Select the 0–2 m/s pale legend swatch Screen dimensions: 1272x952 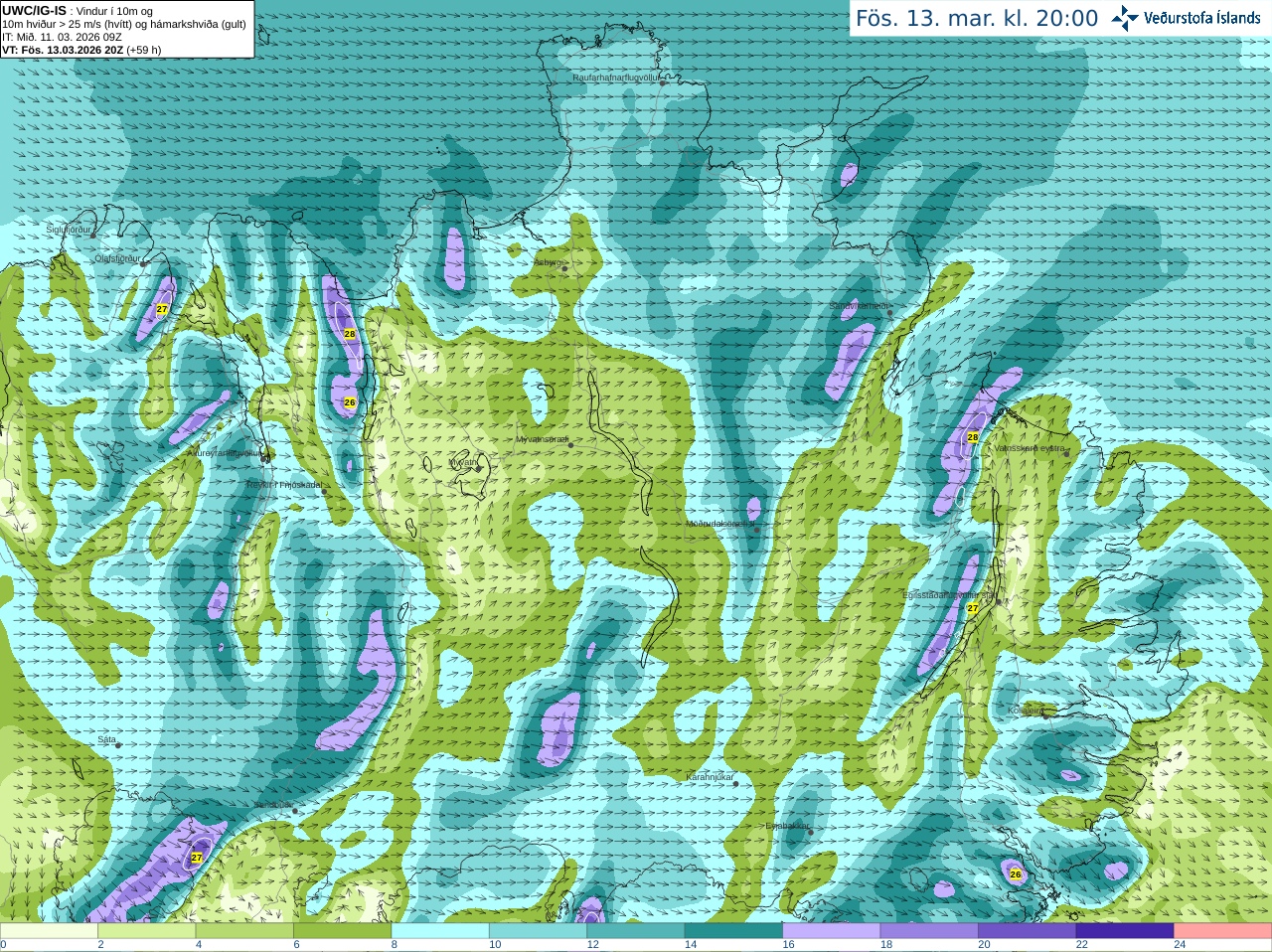pos(49,931)
